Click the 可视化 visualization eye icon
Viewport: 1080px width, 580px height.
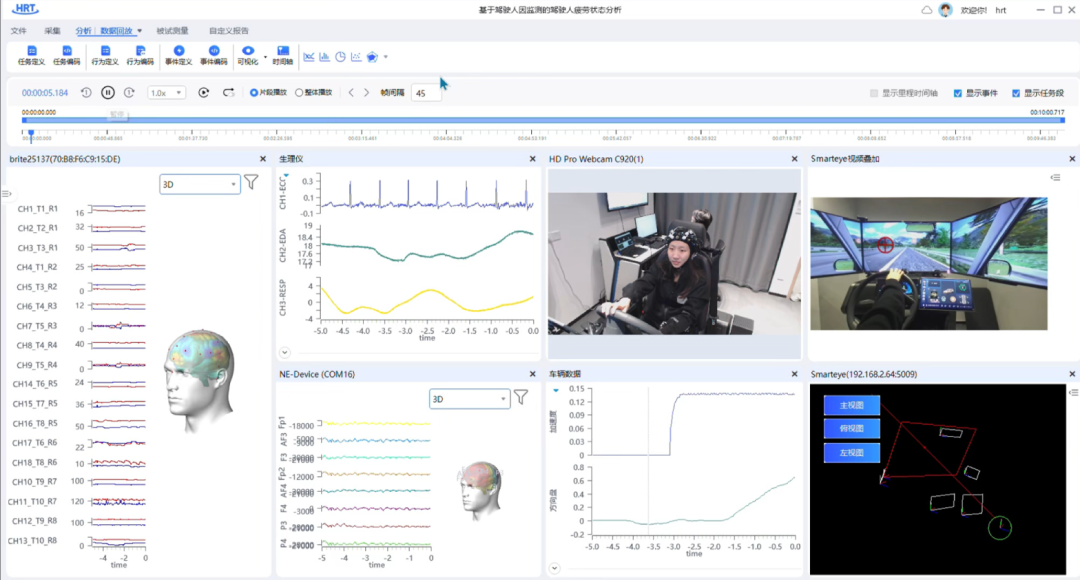coord(248,51)
